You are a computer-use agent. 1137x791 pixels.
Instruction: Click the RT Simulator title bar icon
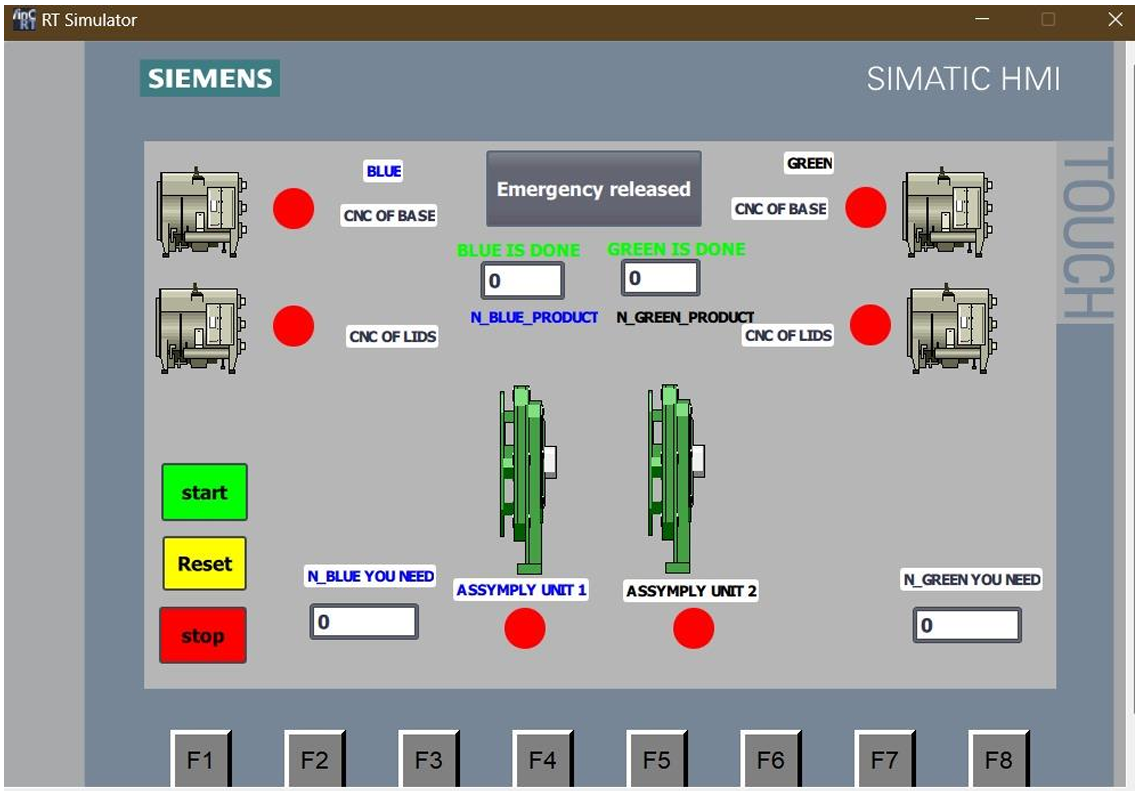click(24, 20)
